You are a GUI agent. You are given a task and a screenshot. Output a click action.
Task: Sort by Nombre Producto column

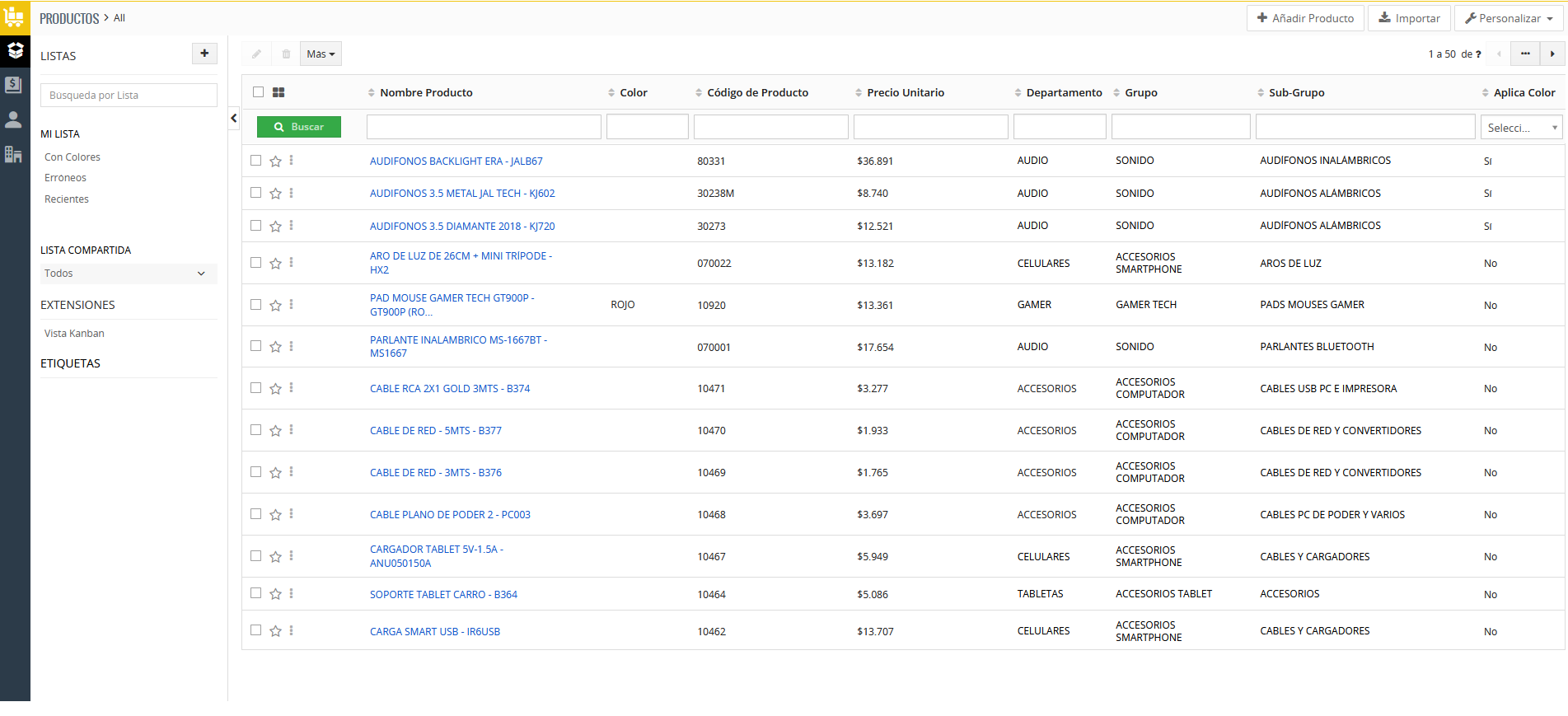tap(426, 93)
